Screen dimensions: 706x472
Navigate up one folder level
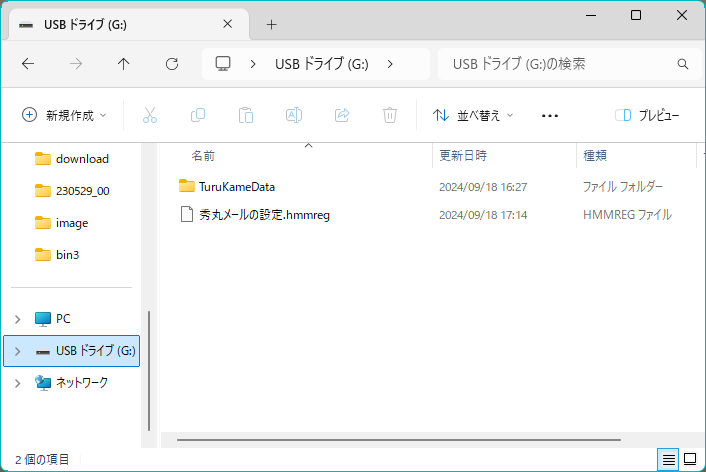123,64
